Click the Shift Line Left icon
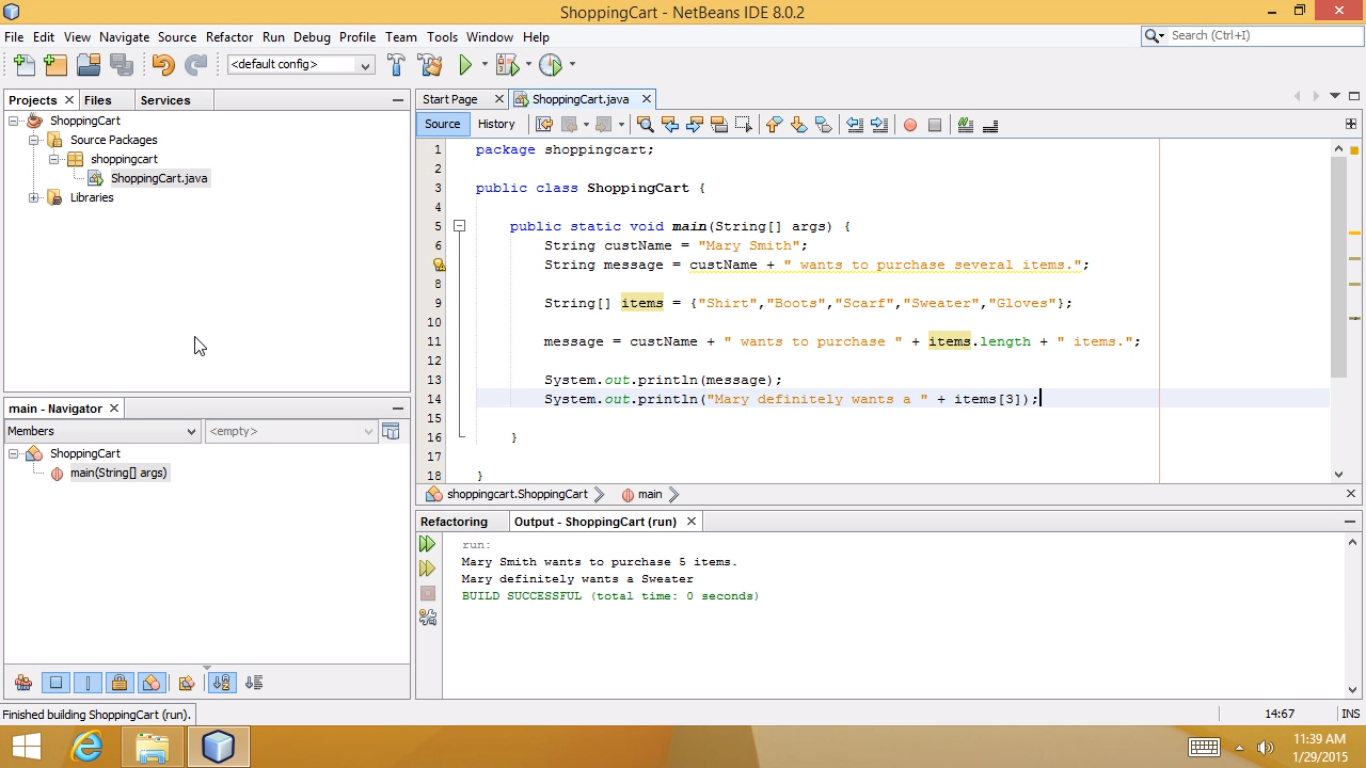This screenshot has width=1366, height=768. [855, 125]
